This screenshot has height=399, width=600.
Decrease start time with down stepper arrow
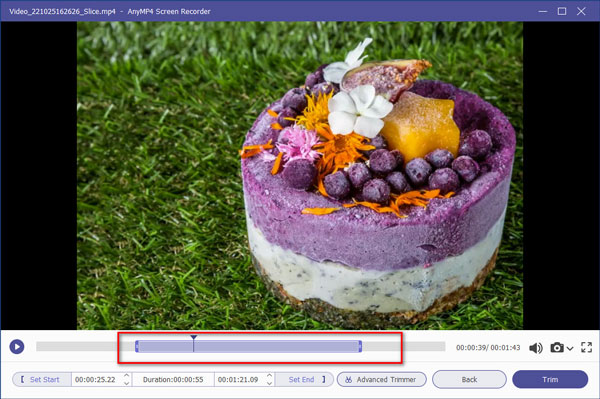pos(127,383)
